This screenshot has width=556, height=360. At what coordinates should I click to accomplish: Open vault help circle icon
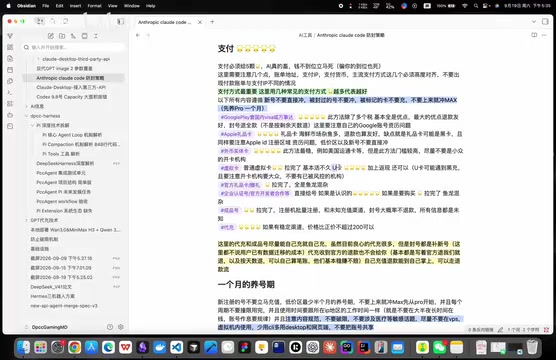pos(110,327)
